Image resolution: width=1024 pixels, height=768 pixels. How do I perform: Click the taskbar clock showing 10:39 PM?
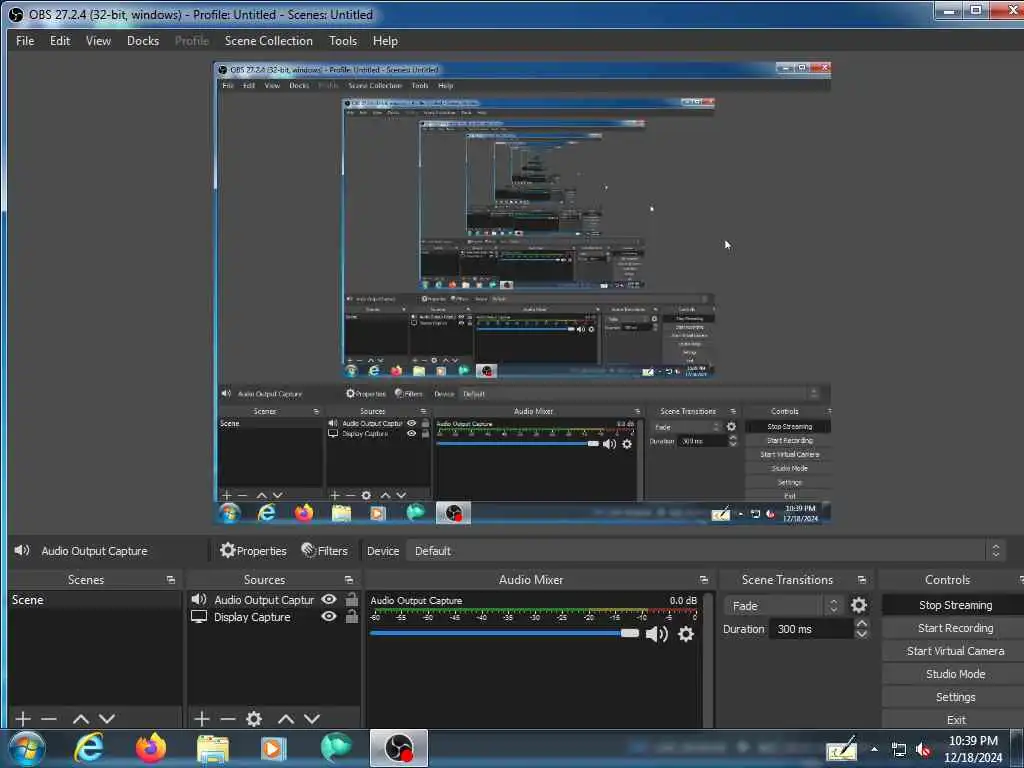click(x=973, y=749)
